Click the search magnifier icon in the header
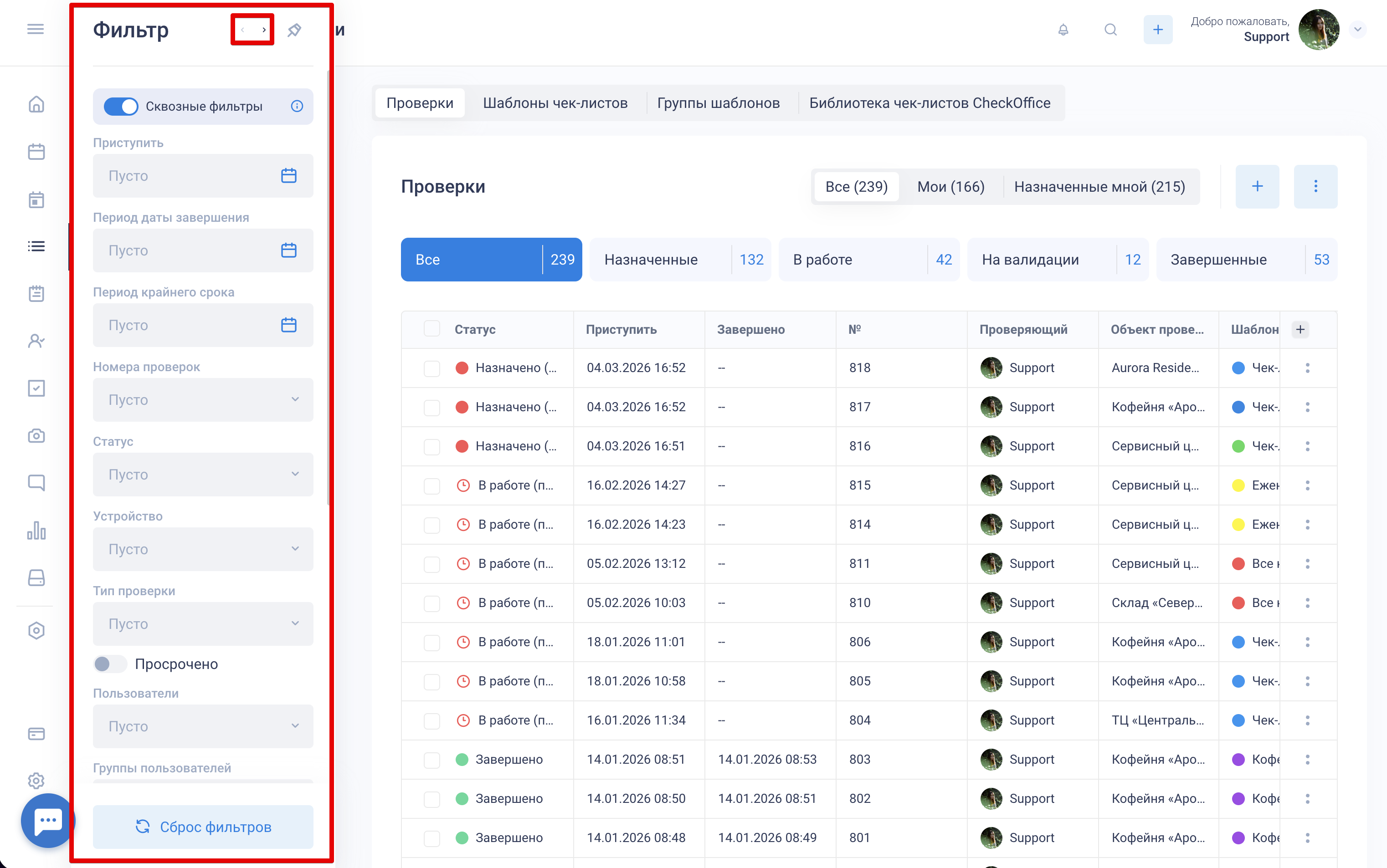The height and width of the screenshot is (868, 1387). (x=1110, y=30)
